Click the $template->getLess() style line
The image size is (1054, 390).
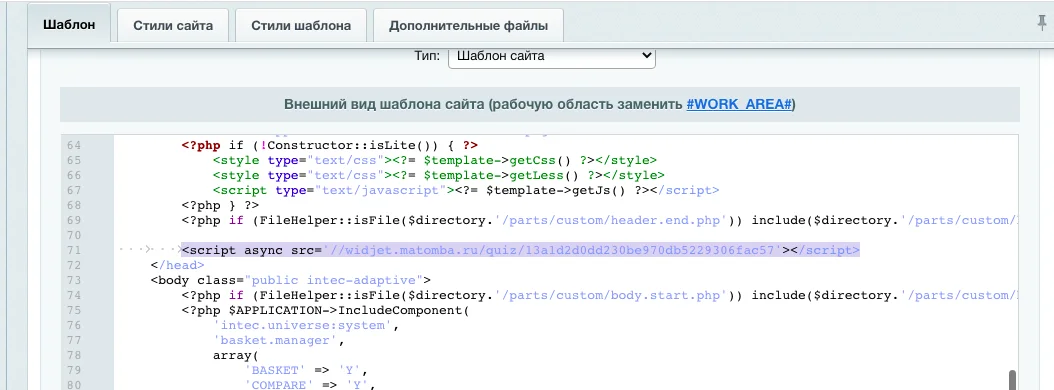pos(439,175)
